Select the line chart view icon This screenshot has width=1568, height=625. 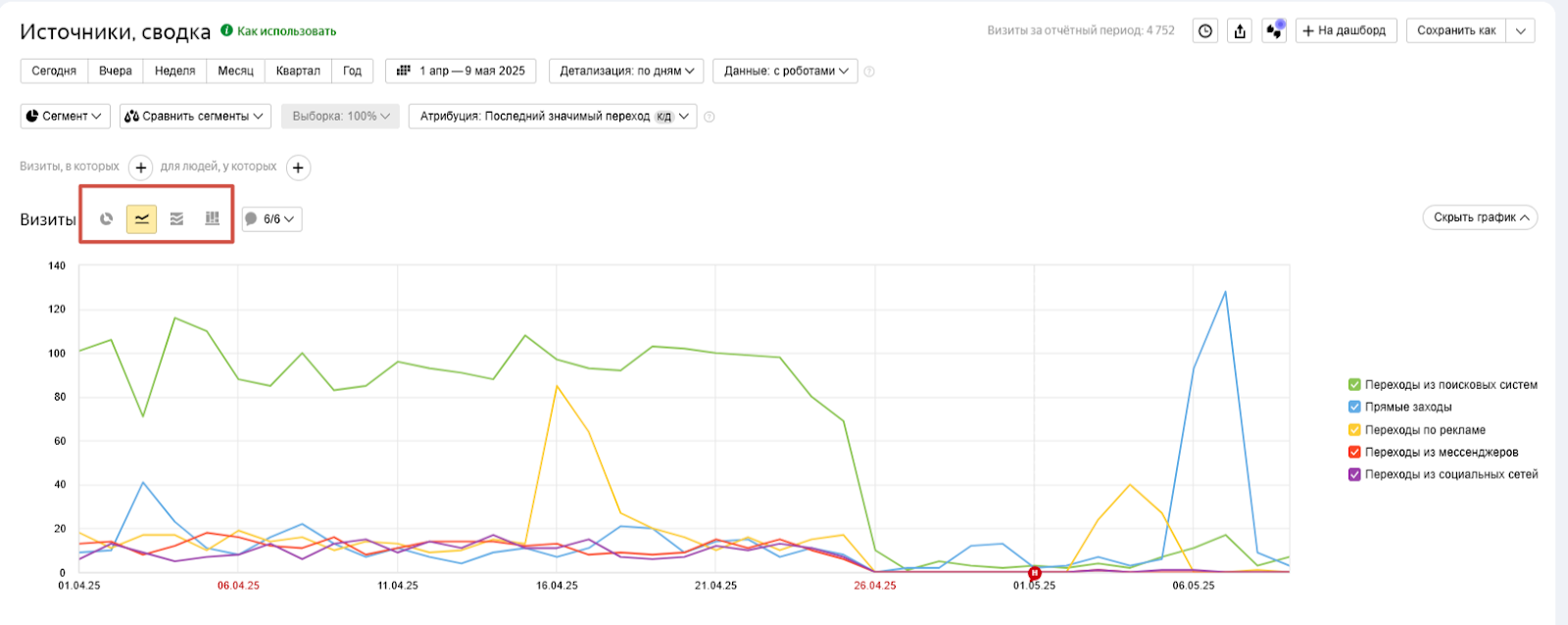[142, 218]
